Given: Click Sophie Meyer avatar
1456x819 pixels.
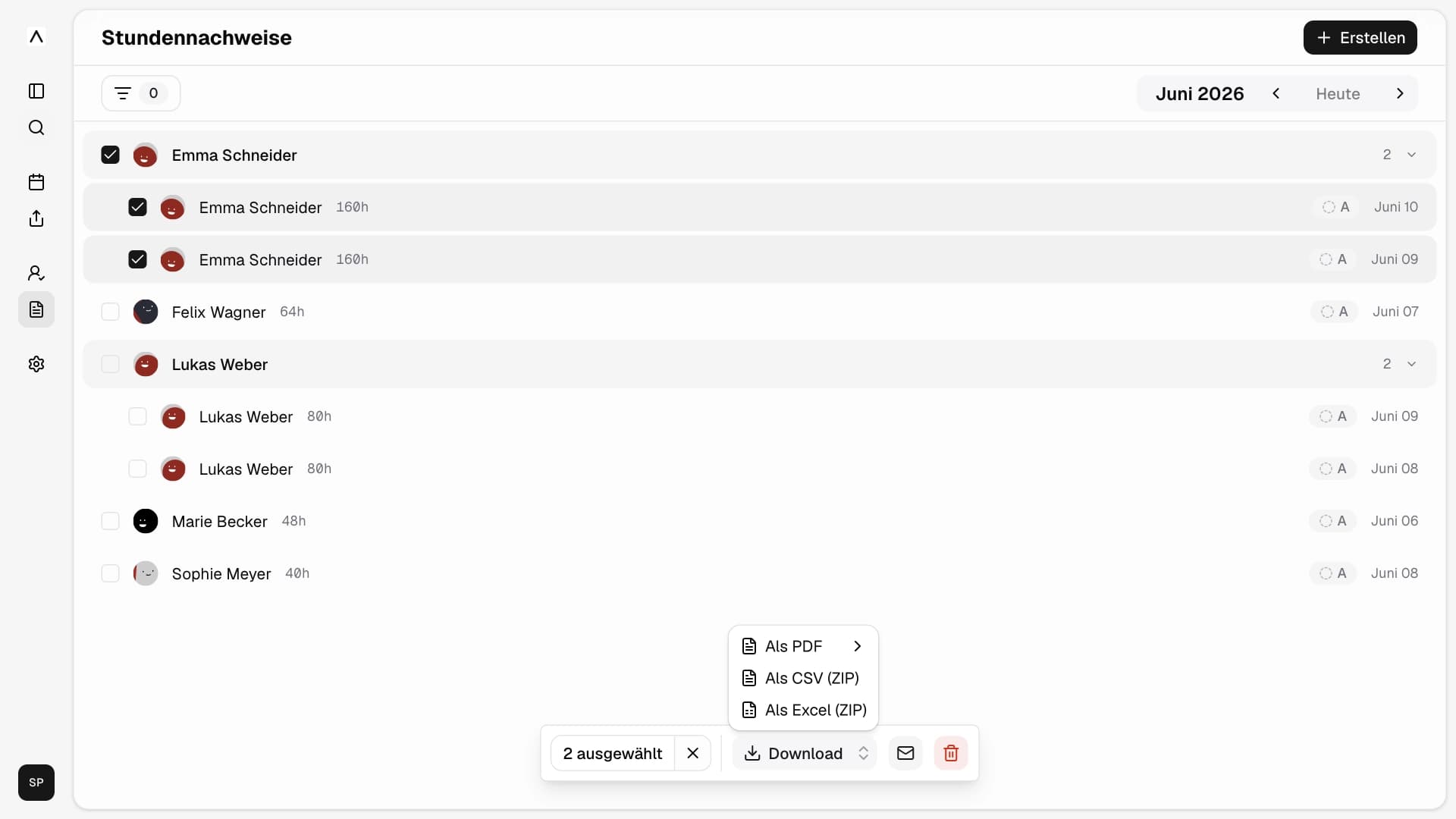Looking at the screenshot, I should 146,573.
